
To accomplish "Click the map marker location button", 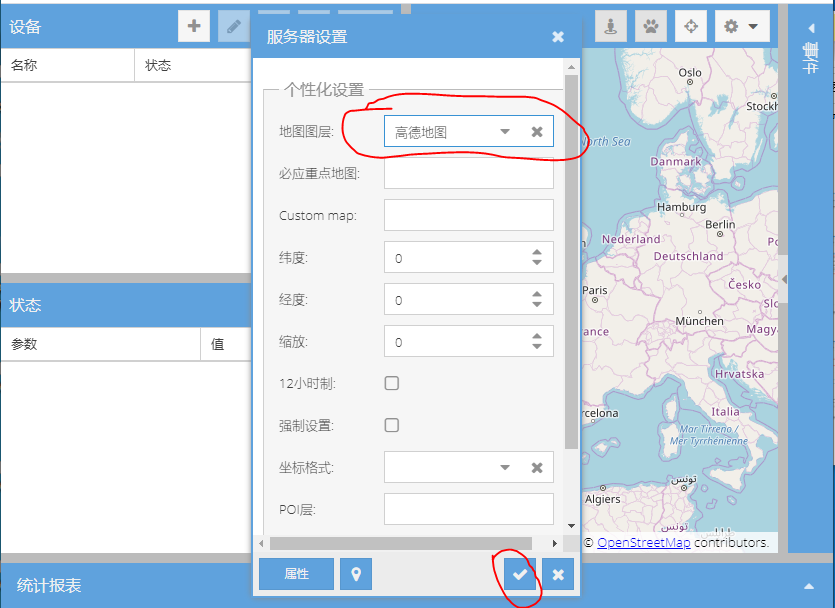I will pyautogui.click(x=356, y=574).
